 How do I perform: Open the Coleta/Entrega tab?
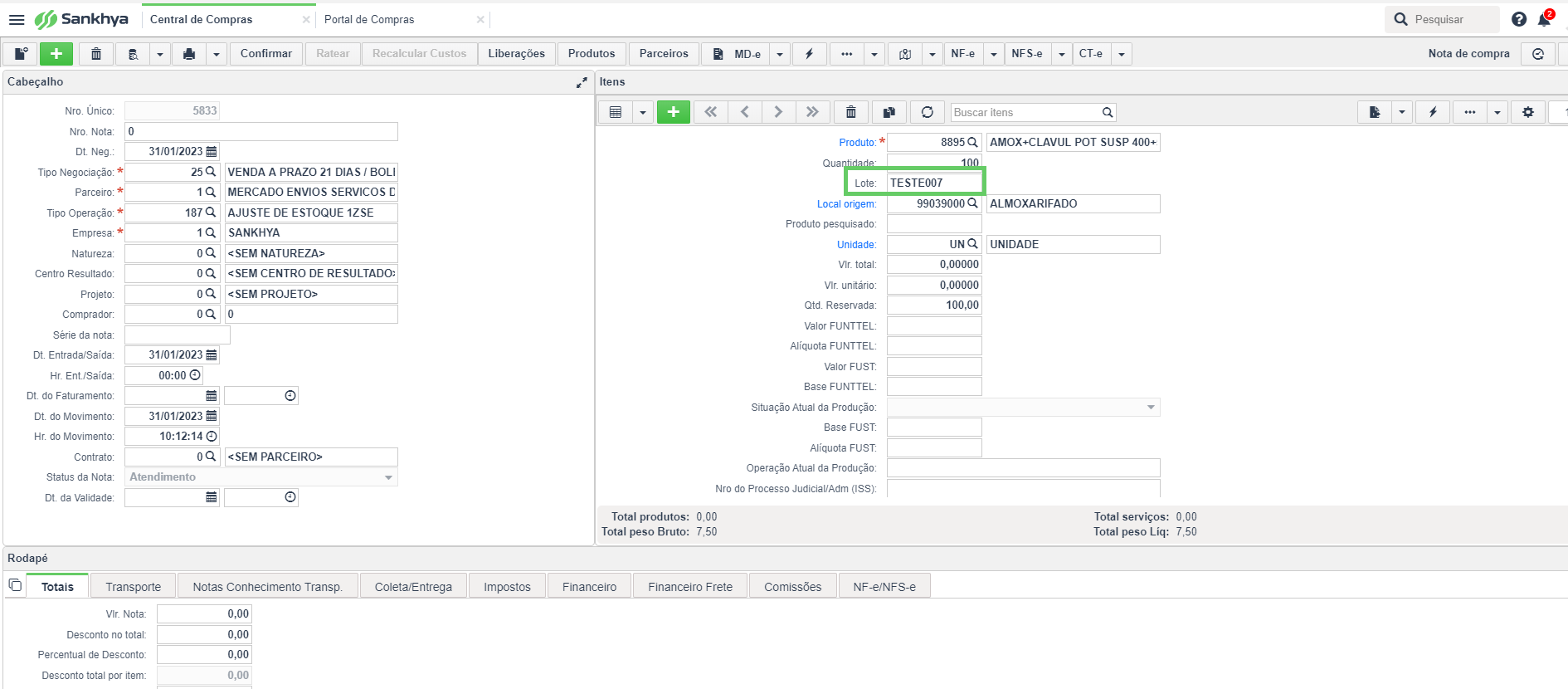click(413, 586)
